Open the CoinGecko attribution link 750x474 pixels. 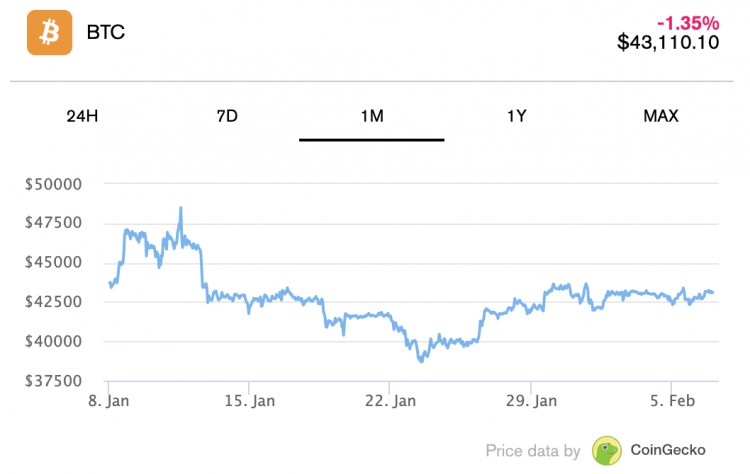pyautogui.click(x=668, y=450)
